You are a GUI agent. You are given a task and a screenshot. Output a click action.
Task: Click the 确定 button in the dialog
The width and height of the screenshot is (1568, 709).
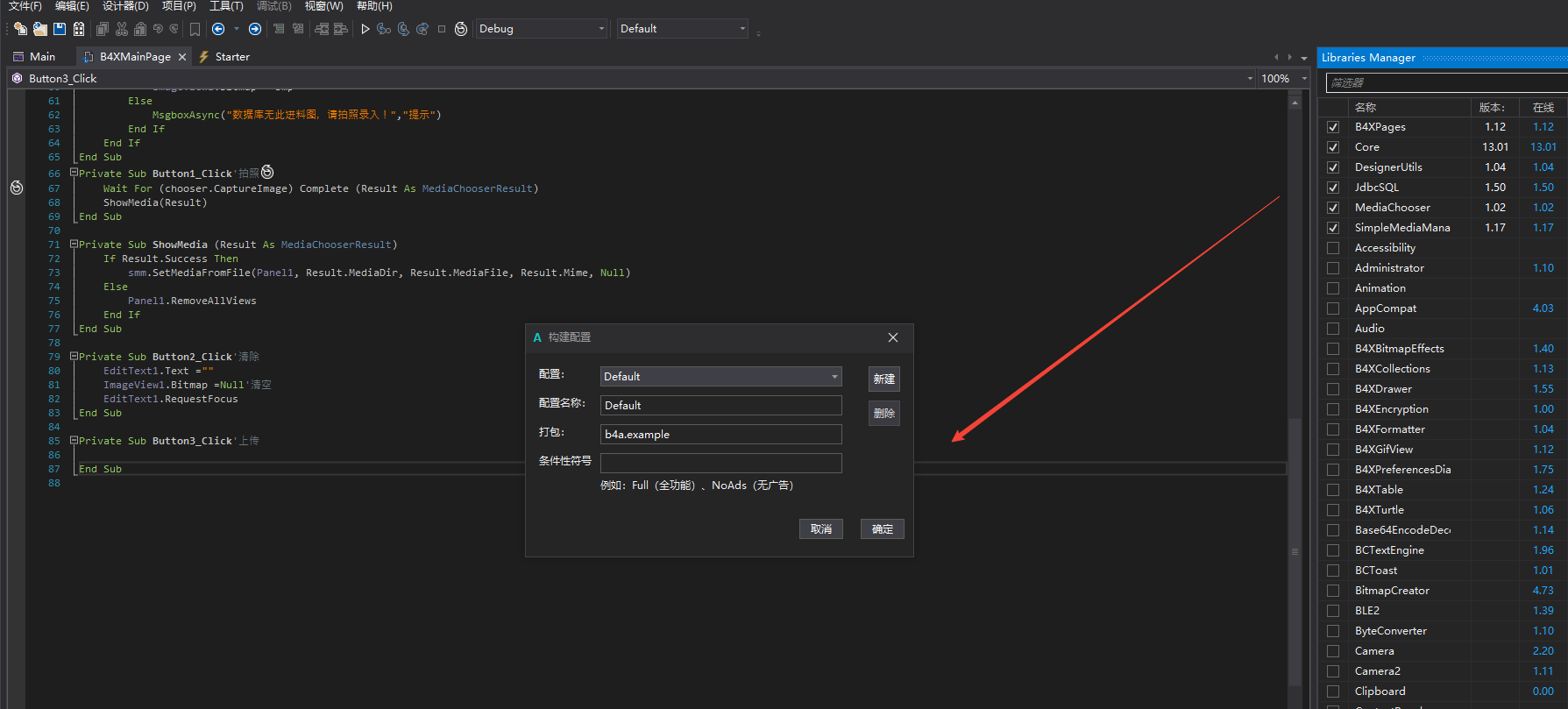click(x=882, y=529)
